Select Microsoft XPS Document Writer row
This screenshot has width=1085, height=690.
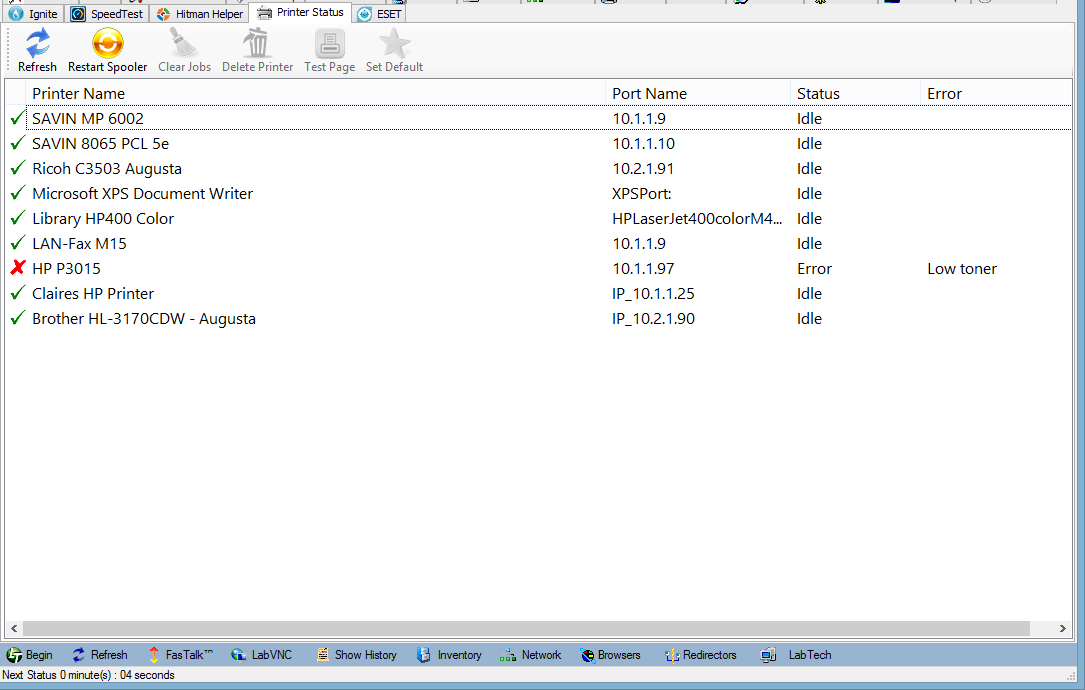click(538, 193)
